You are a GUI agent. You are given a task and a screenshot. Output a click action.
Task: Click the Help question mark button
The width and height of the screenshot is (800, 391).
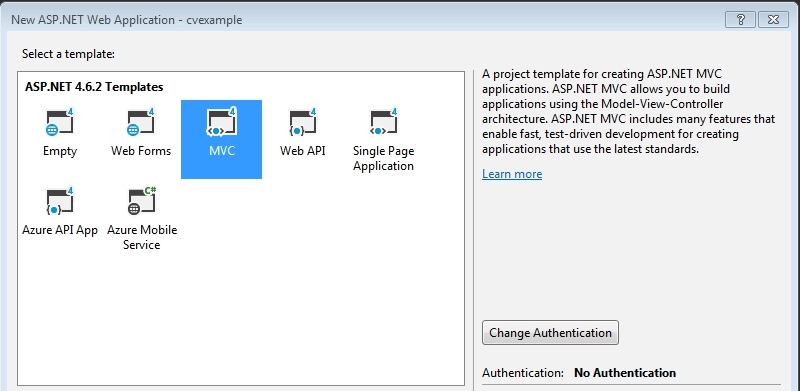(740, 20)
